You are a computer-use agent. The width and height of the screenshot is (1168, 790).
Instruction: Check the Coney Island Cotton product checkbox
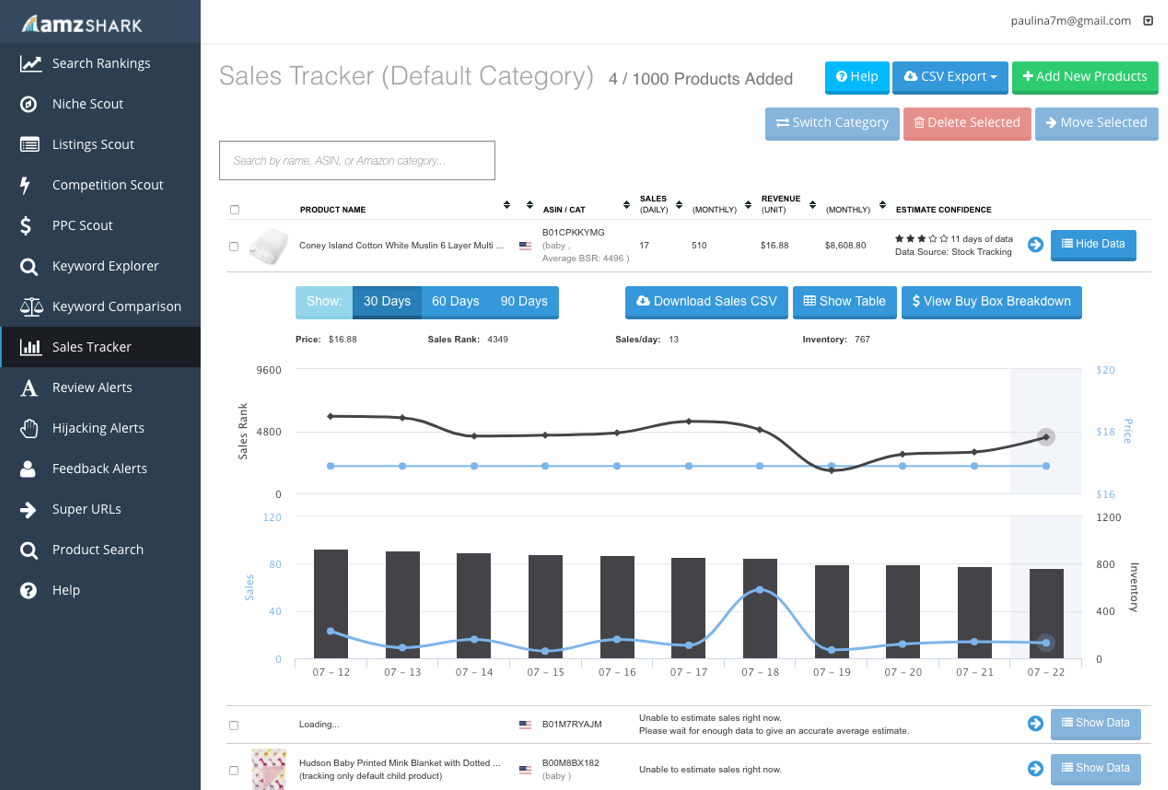click(x=234, y=246)
